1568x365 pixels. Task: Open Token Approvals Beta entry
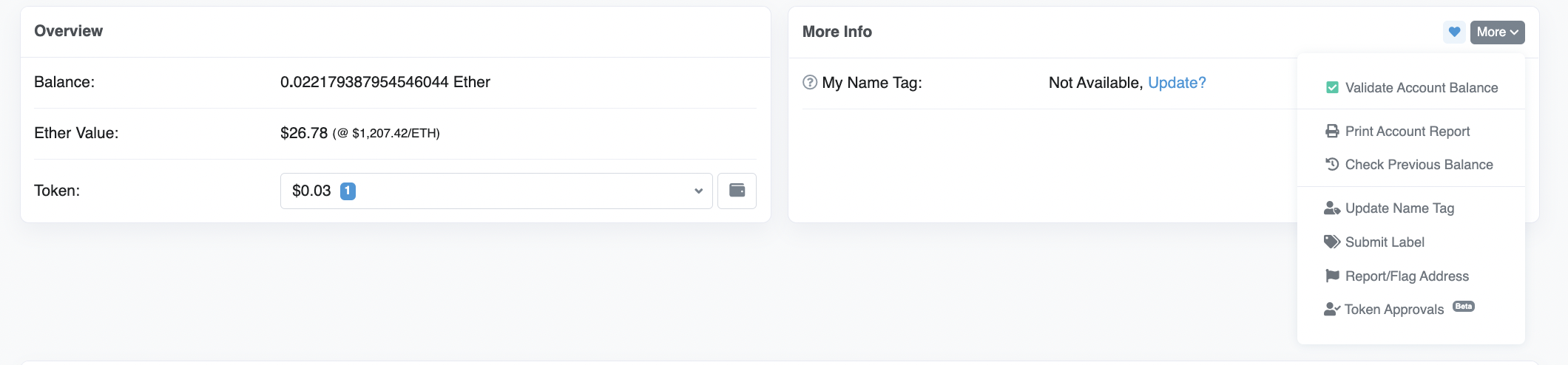[x=1399, y=309]
